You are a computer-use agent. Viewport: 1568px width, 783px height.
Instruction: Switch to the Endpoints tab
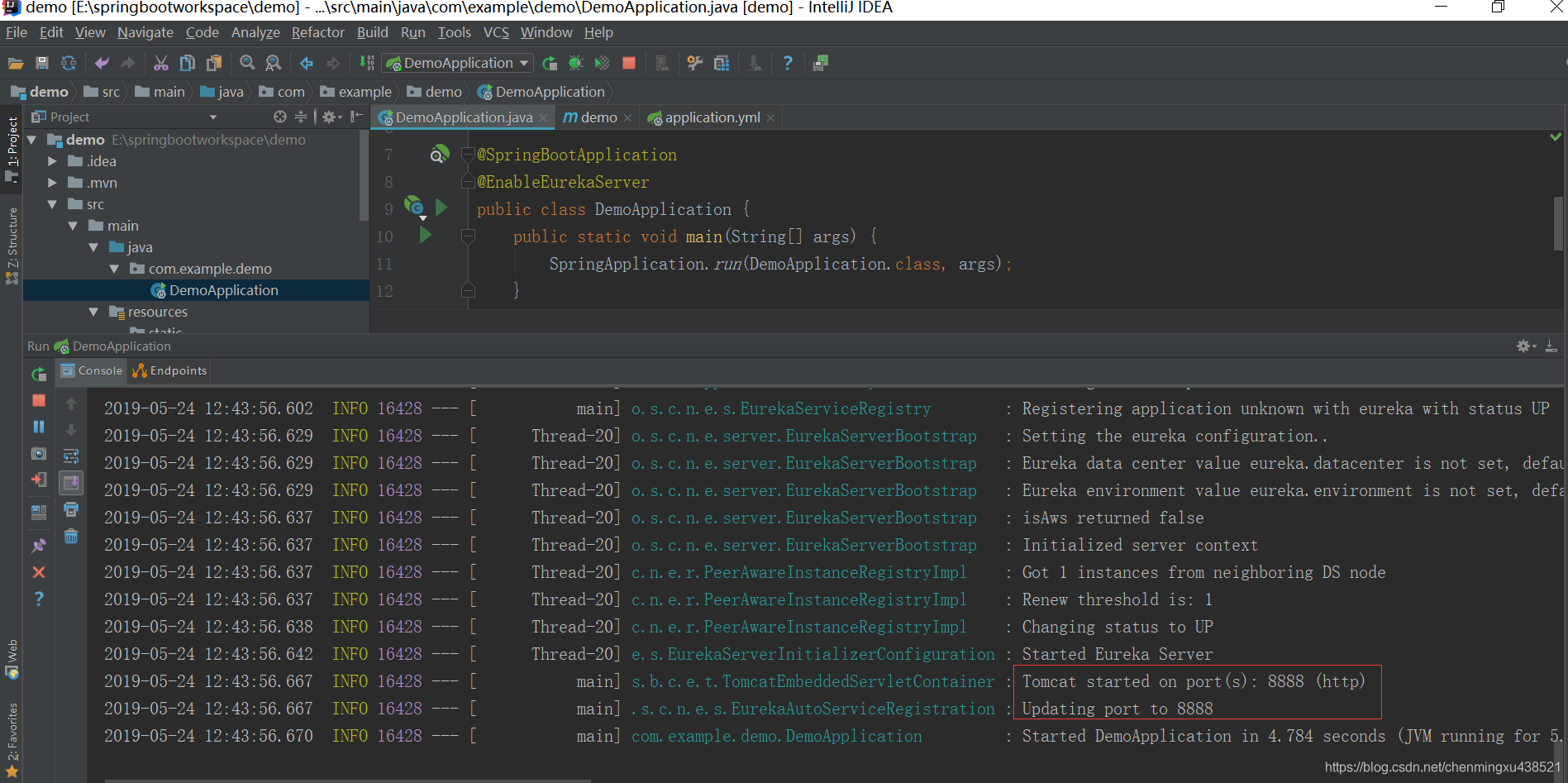[169, 370]
